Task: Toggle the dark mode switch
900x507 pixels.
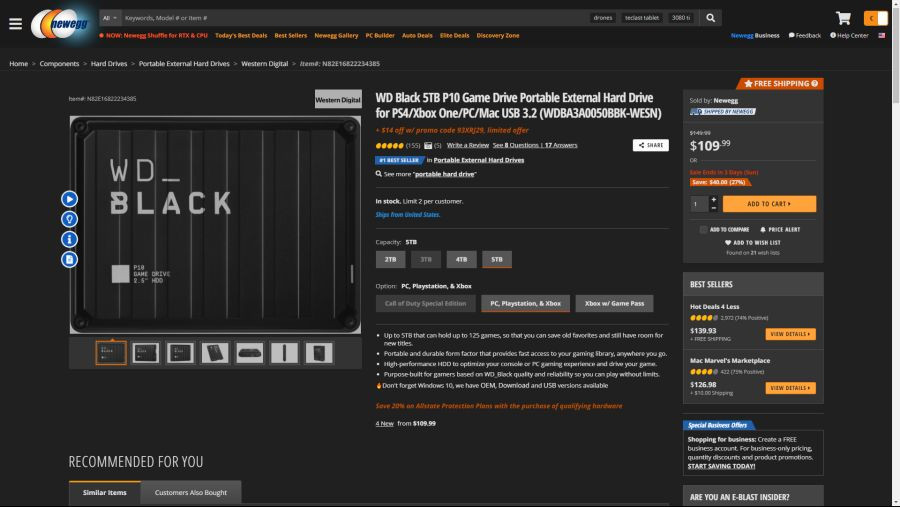Action: [x=875, y=18]
